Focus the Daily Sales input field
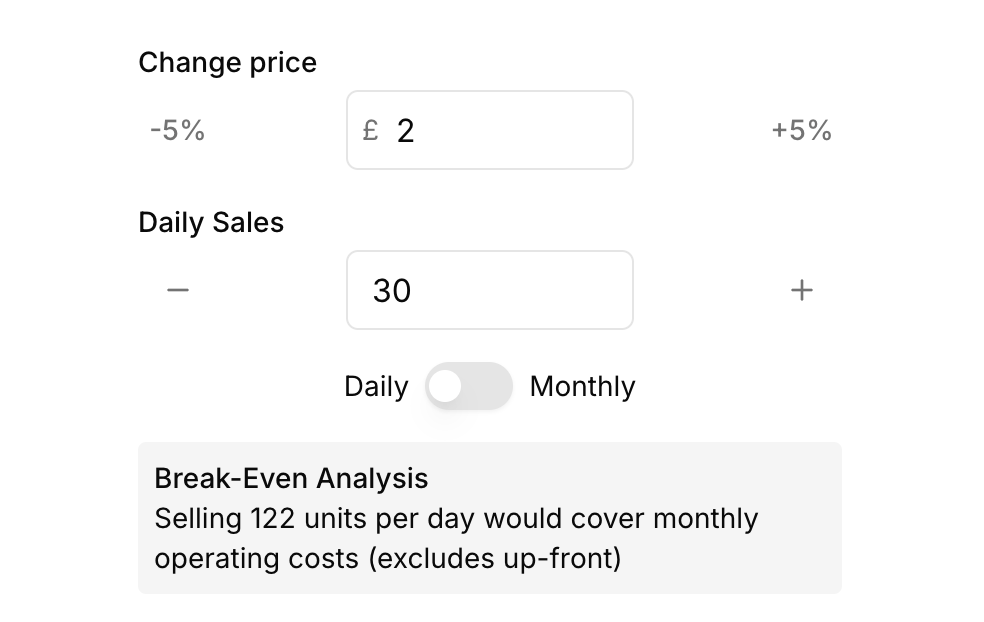This screenshot has height=622, width=984. pos(510,290)
